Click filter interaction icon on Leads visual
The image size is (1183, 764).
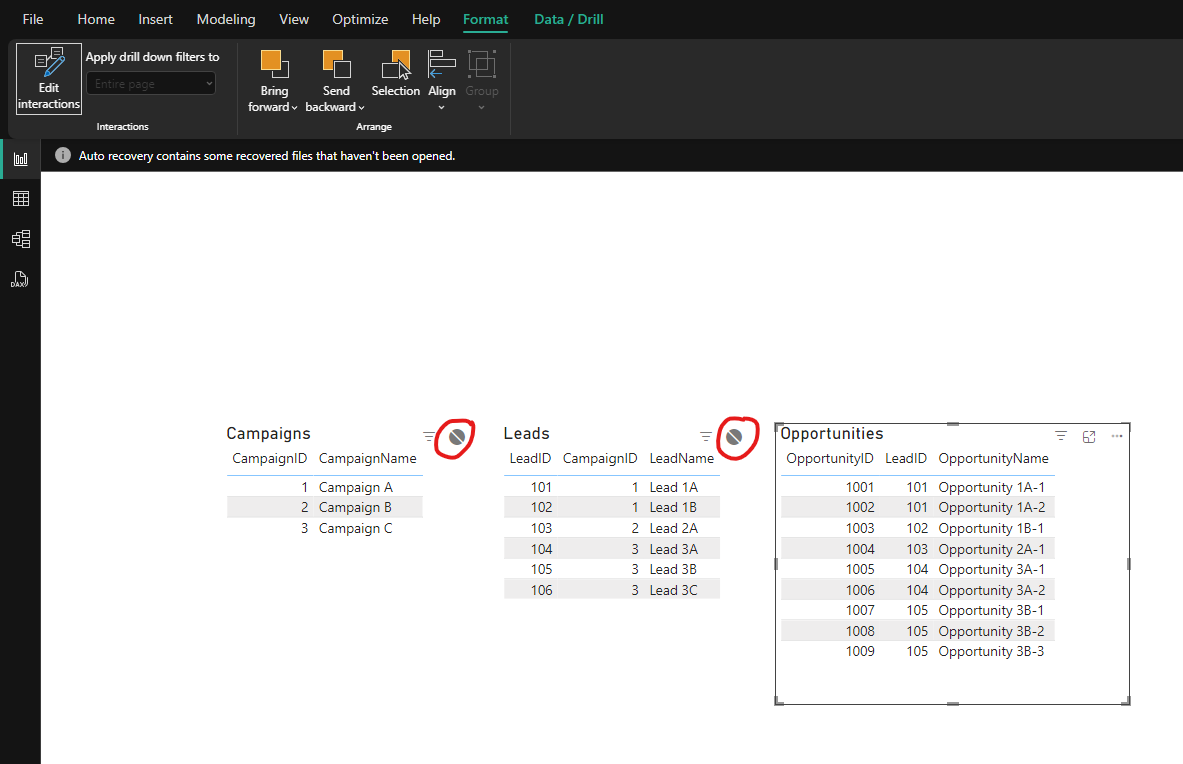[x=706, y=437]
